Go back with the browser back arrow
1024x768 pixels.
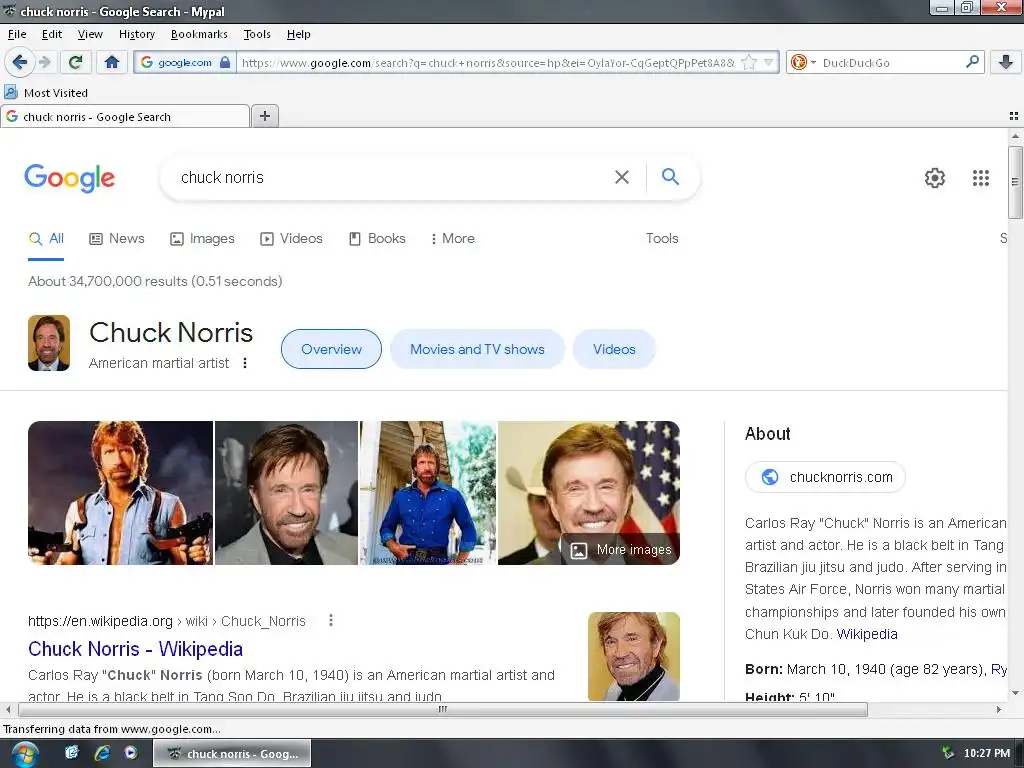19,63
